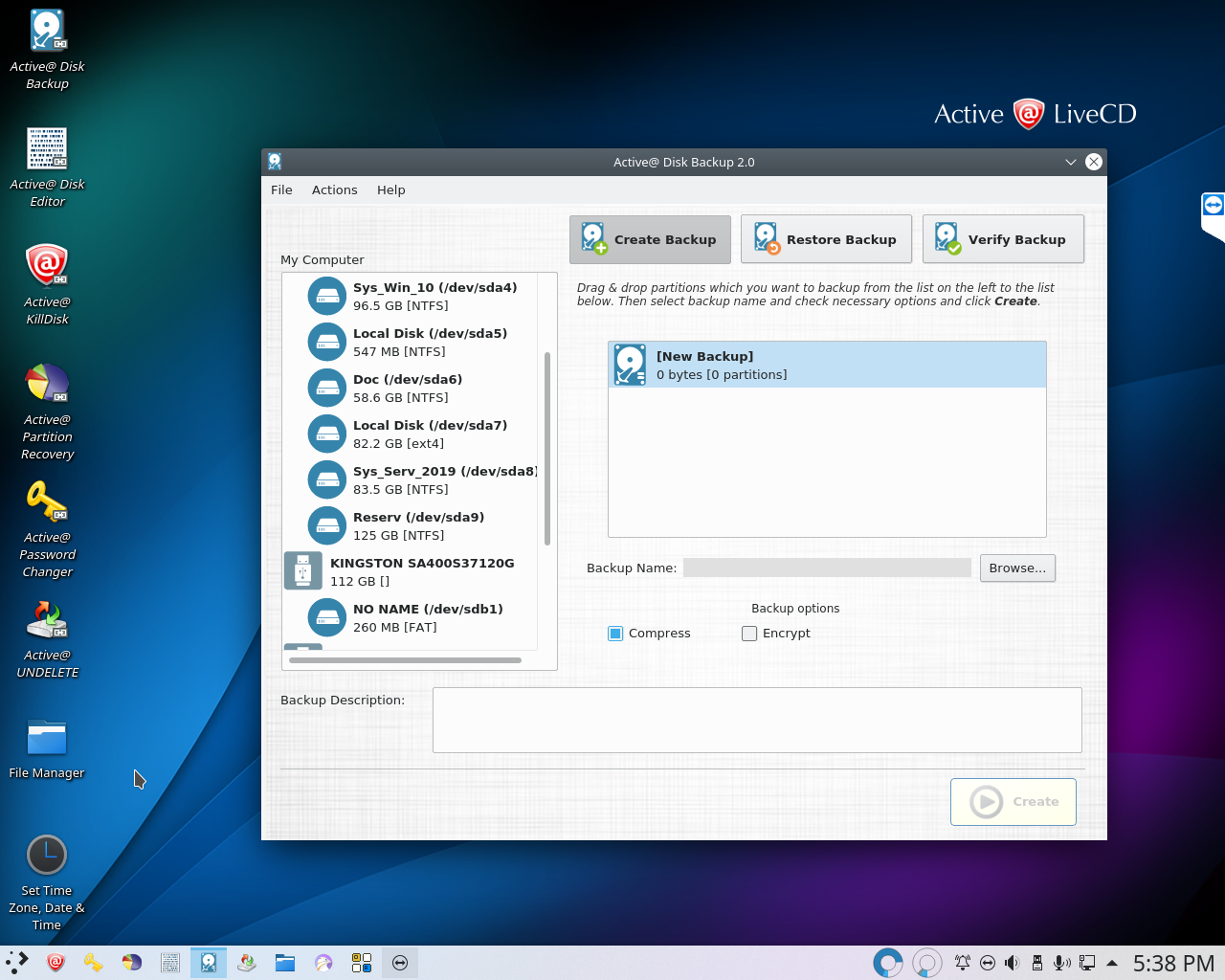Open Active@ UNDELETE desktop icon
Image resolution: width=1225 pixels, height=980 pixels.
click(x=47, y=619)
